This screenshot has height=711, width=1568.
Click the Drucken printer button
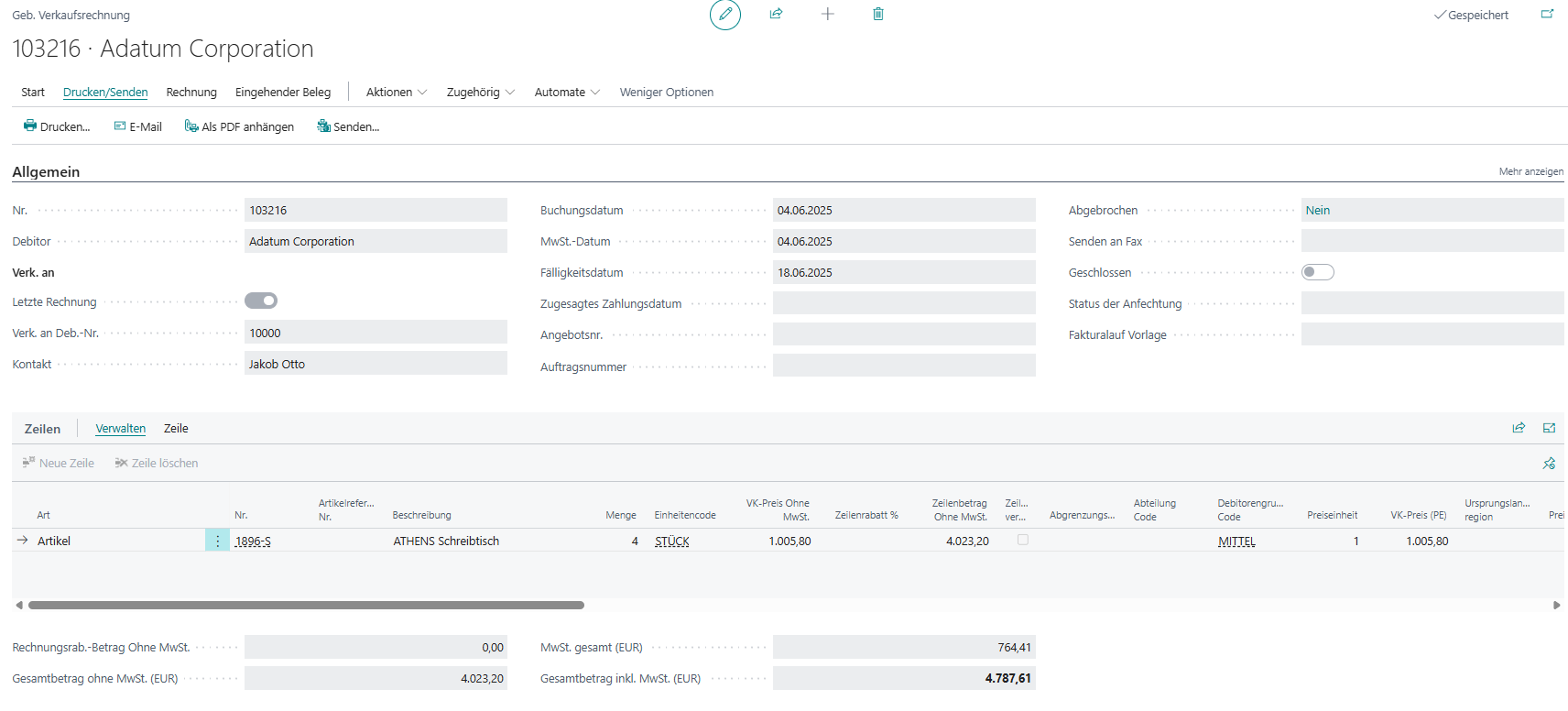[57, 126]
